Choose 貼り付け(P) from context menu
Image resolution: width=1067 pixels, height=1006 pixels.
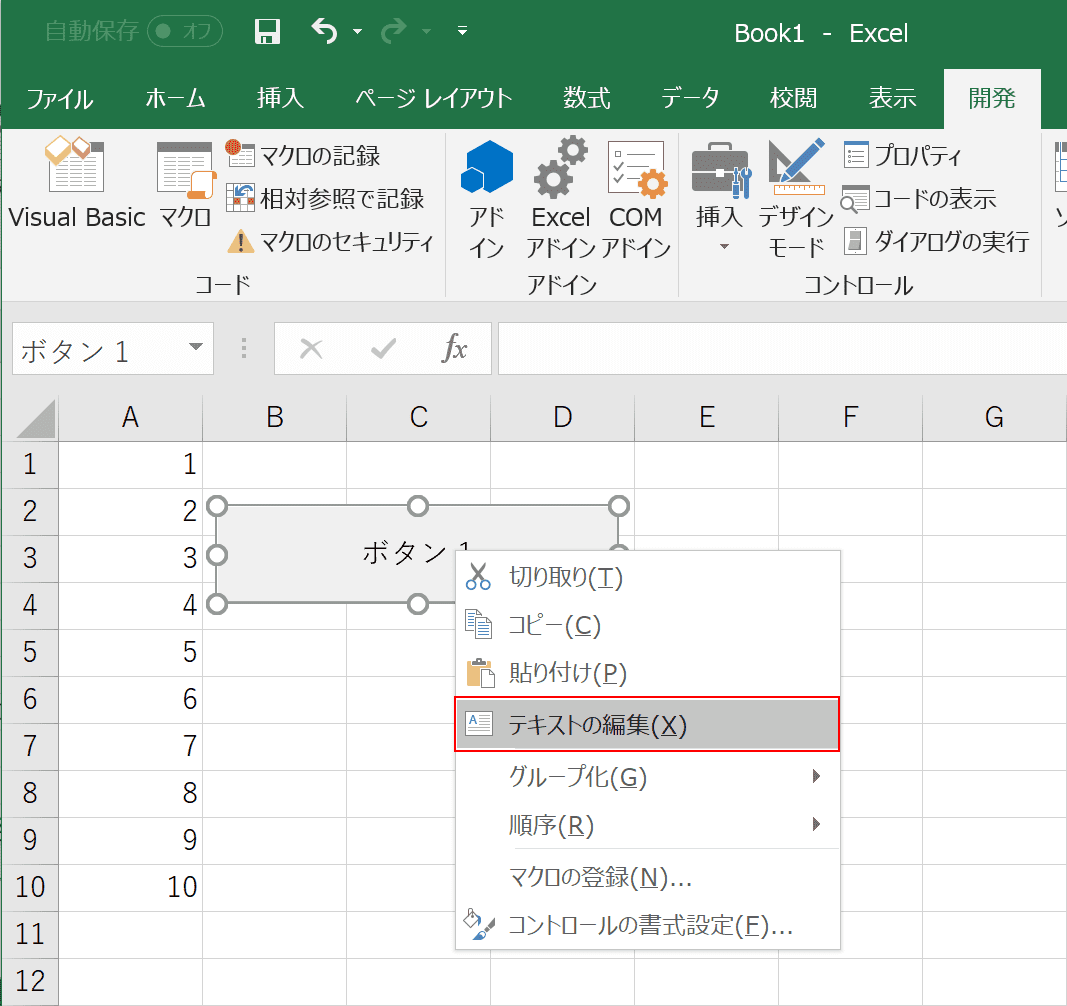click(x=647, y=672)
